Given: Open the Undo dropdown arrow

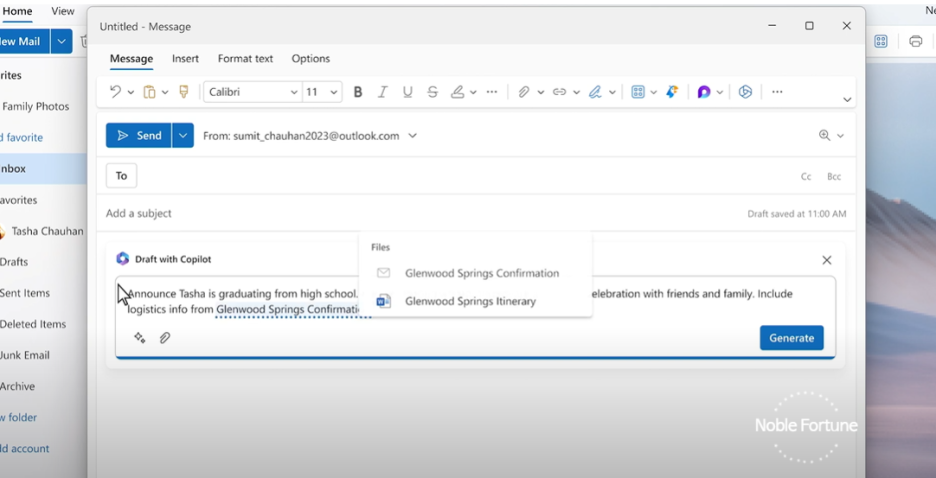Looking at the screenshot, I should click(x=131, y=92).
